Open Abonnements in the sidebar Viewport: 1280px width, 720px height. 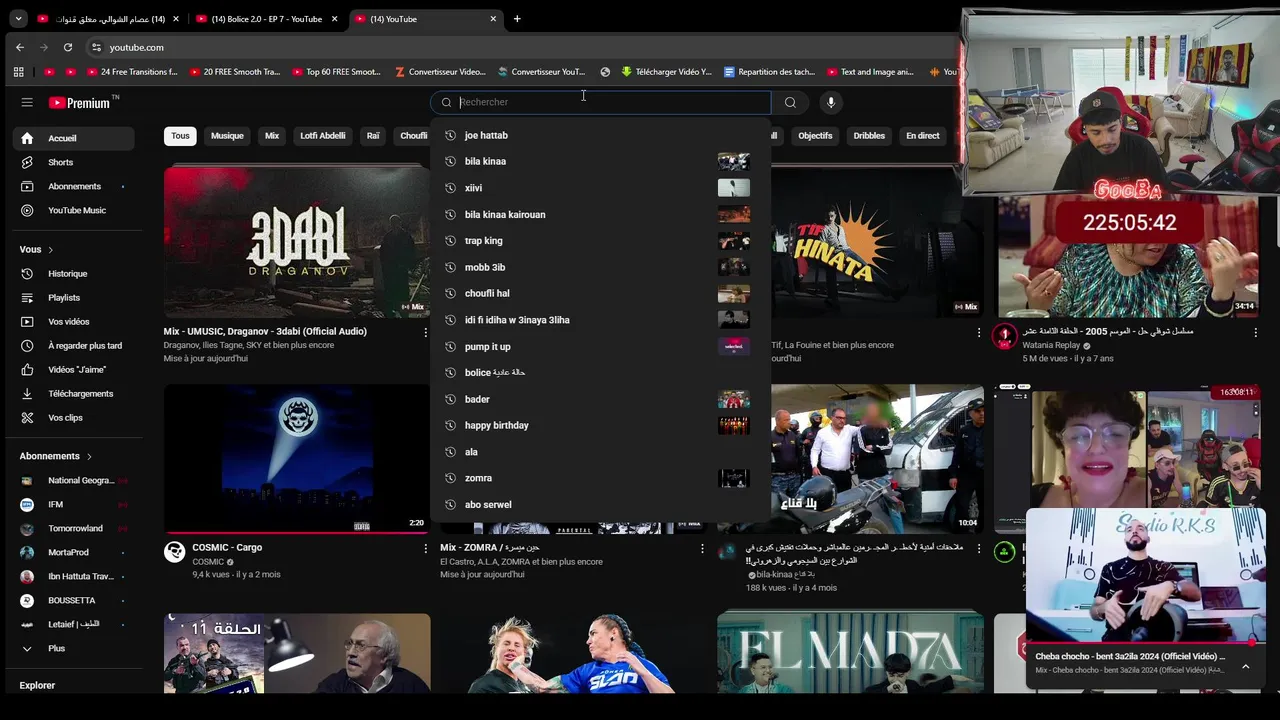point(73,186)
